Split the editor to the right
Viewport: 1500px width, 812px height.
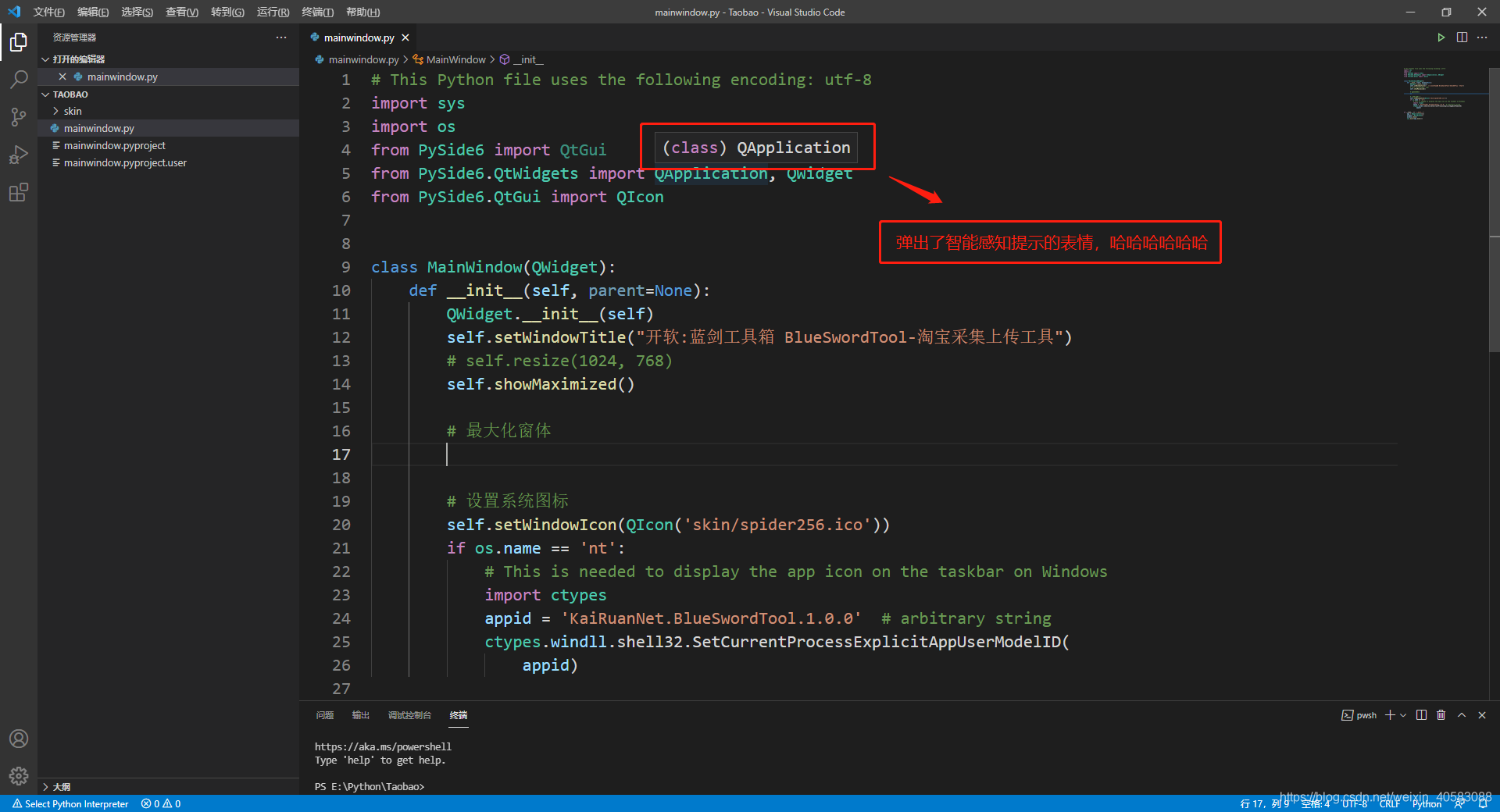(1462, 37)
